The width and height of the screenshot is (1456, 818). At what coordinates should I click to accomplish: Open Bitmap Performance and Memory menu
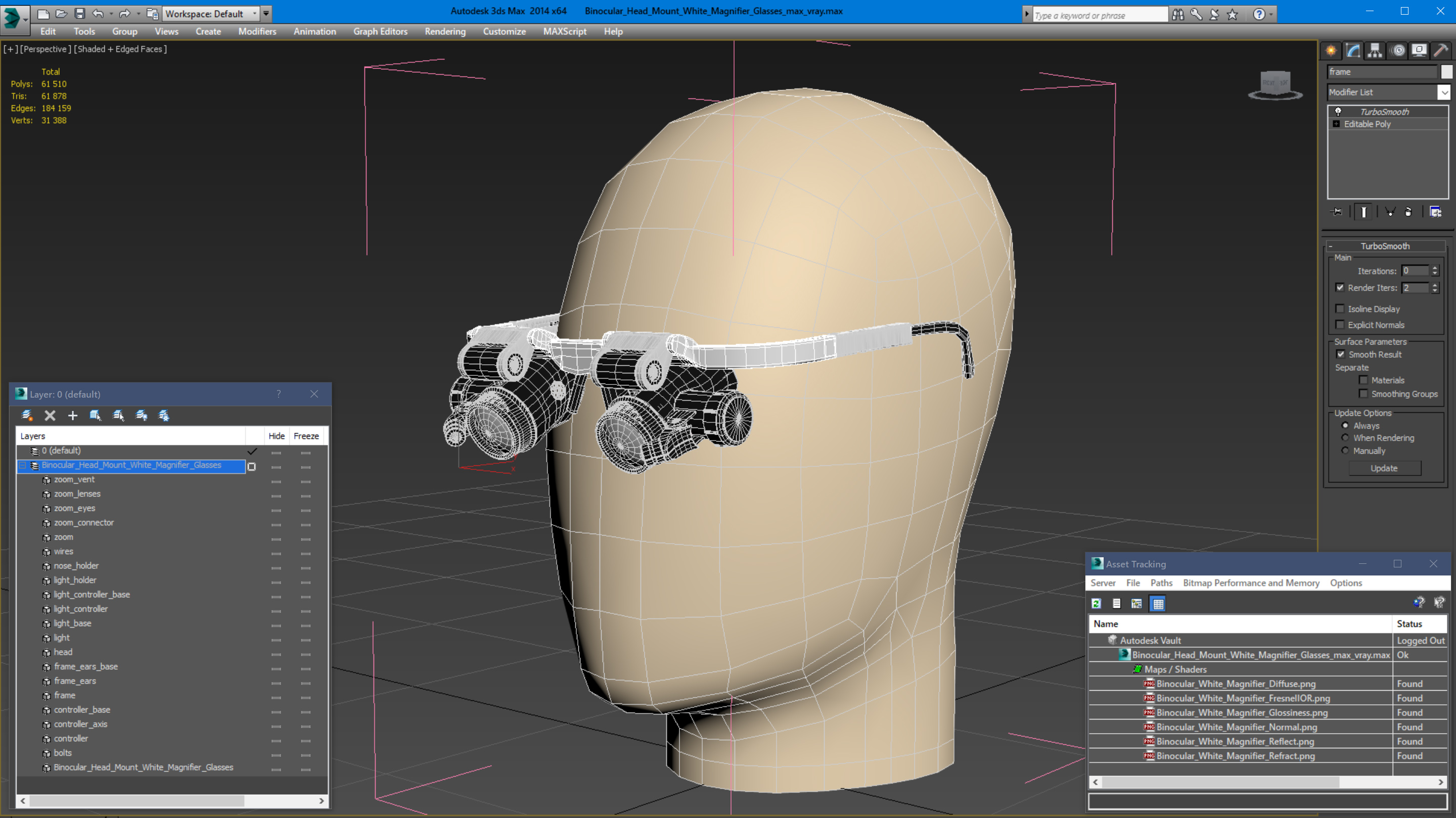[x=1251, y=583]
